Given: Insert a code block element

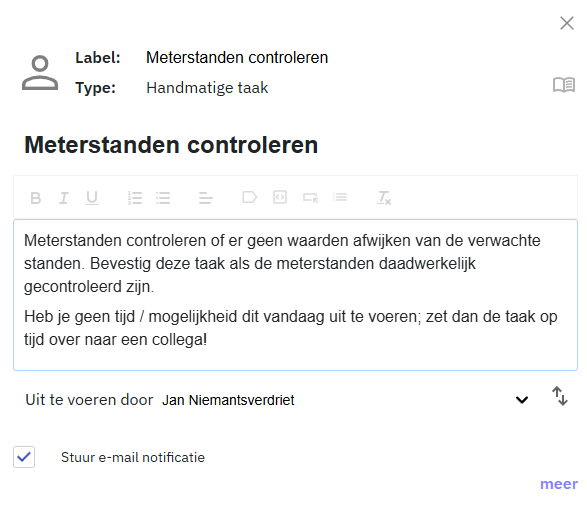Looking at the screenshot, I should (280, 197).
